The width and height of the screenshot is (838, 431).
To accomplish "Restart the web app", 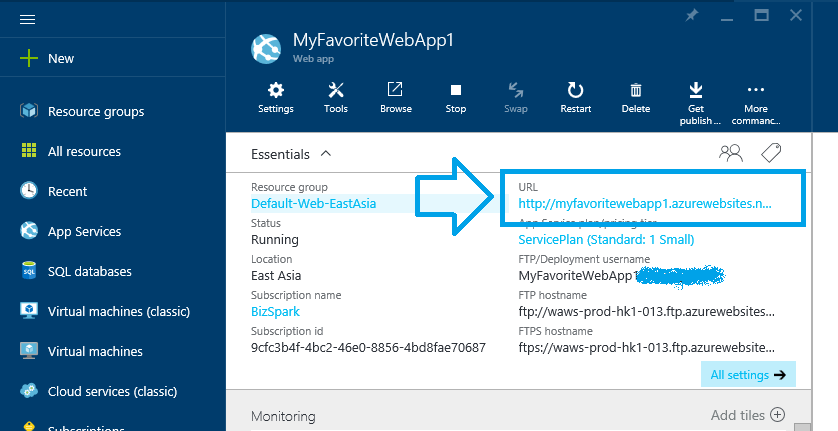I will [x=576, y=90].
